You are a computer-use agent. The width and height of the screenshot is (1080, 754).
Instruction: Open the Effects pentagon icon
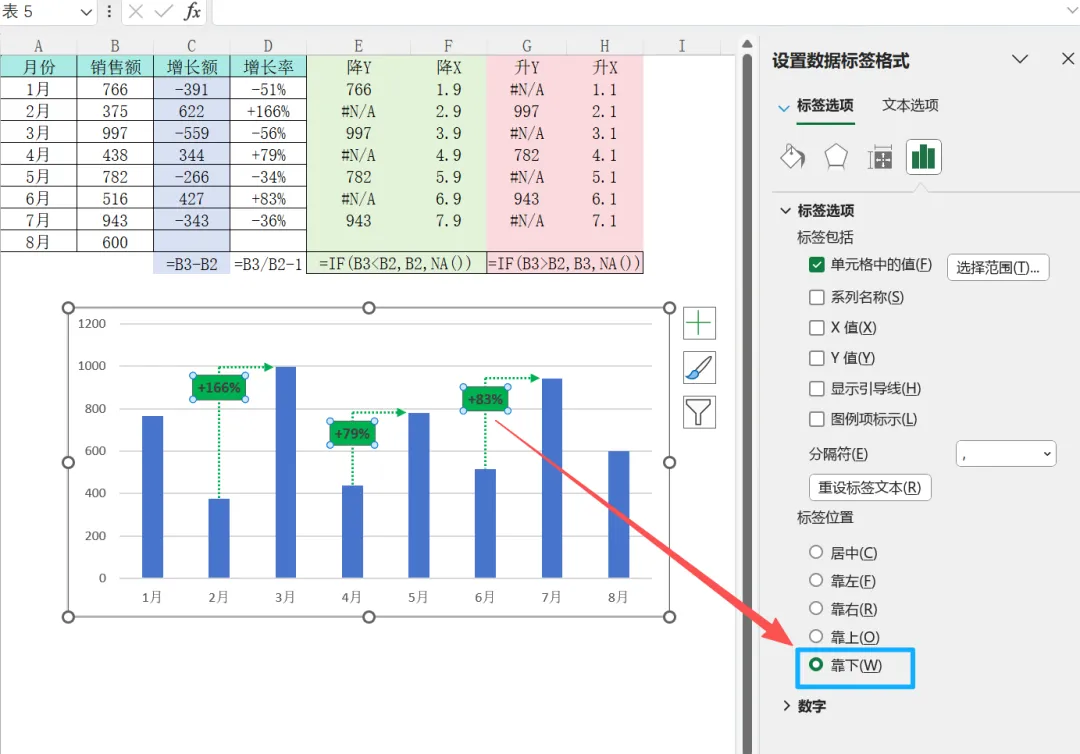point(835,157)
